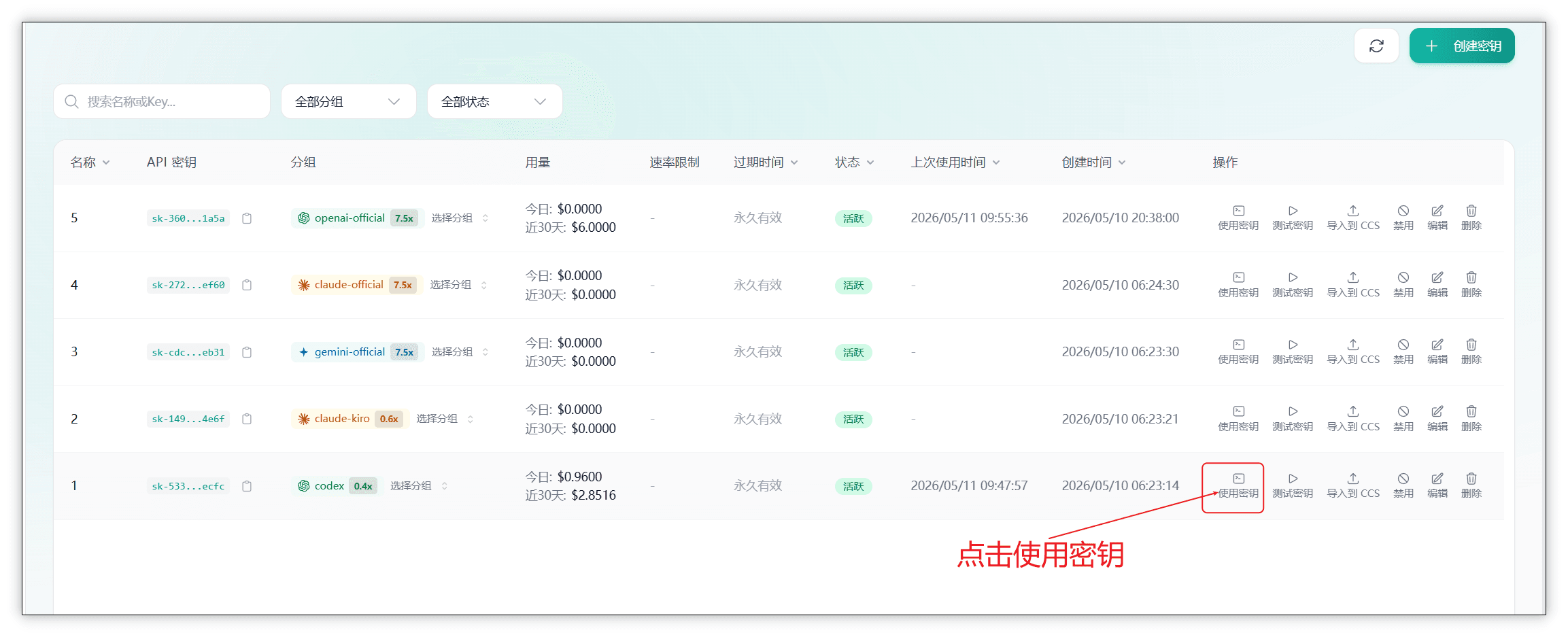The width and height of the screenshot is (1568, 637).
Task: Click 禁用 for key 5
Action: (x=1403, y=218)
